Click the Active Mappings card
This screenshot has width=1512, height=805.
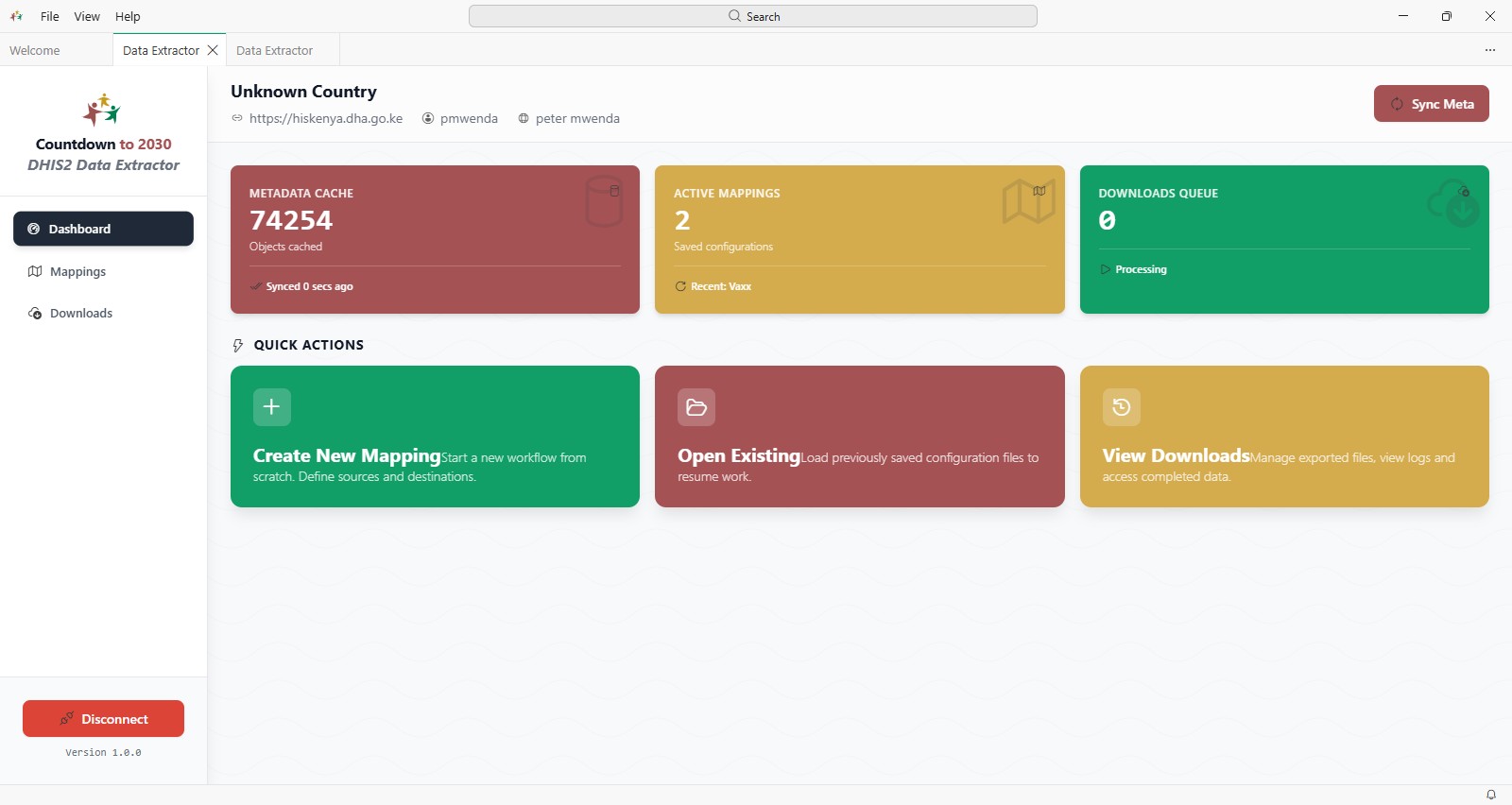coord(859,239)
